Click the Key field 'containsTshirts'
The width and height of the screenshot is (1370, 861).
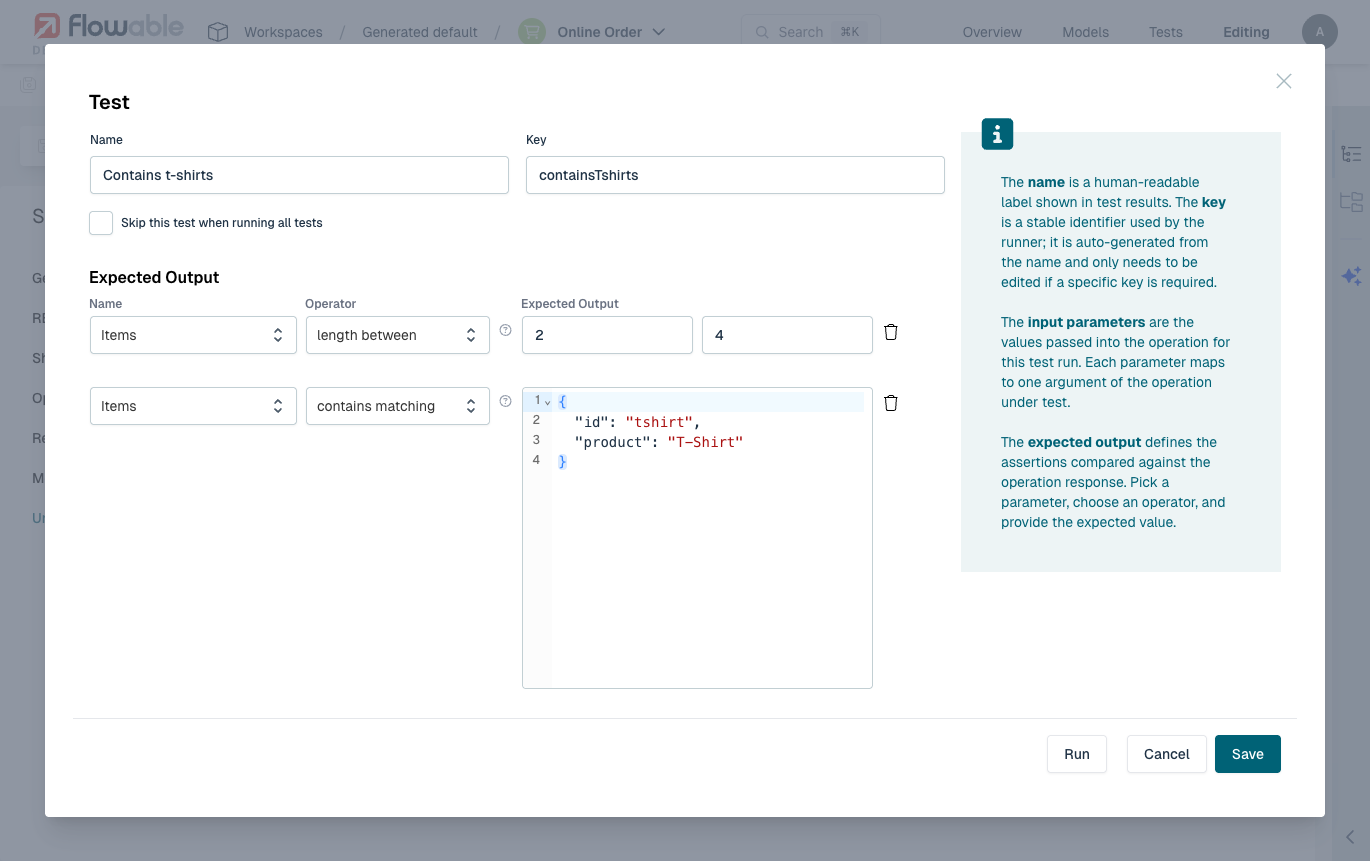735,175
